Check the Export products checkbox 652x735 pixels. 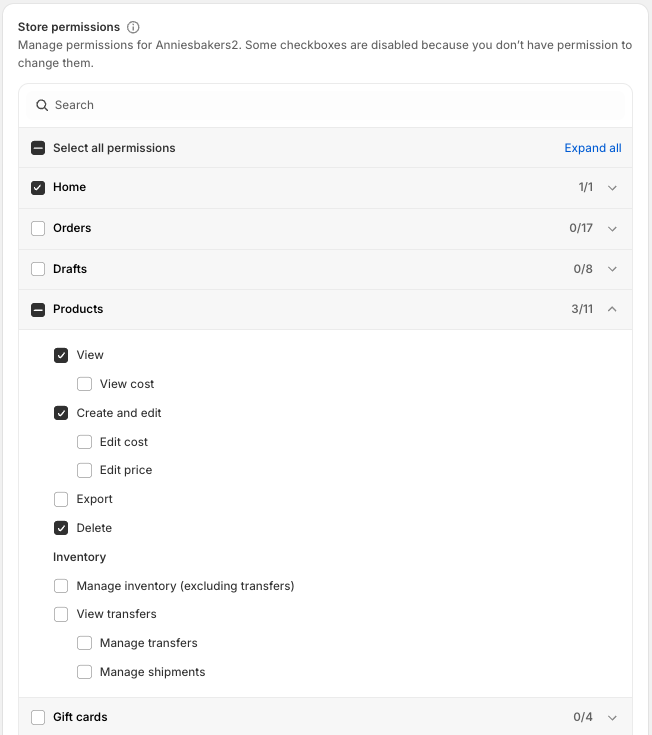[61, 499]
